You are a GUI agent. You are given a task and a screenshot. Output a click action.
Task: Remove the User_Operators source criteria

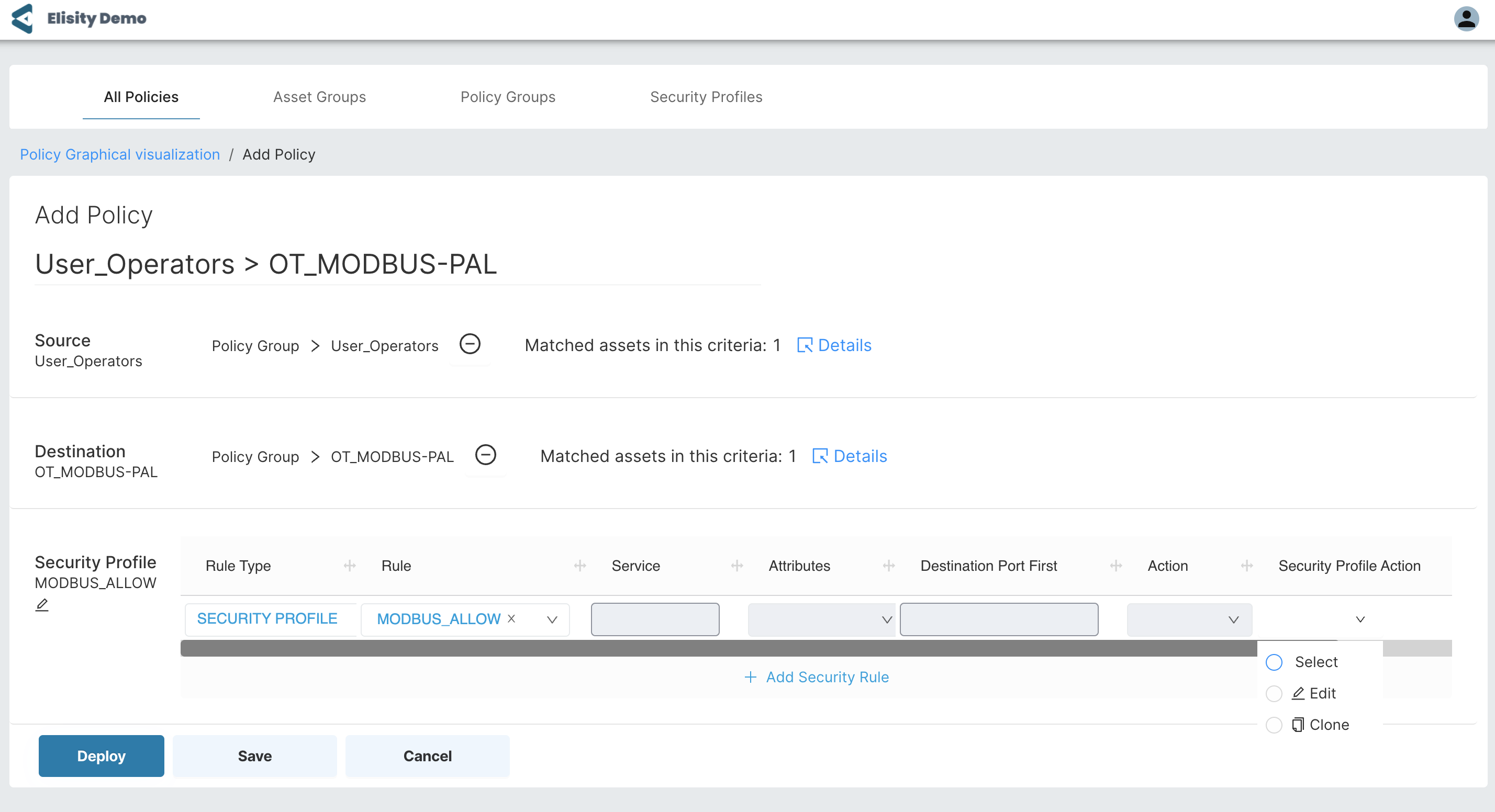click(470, 344)
